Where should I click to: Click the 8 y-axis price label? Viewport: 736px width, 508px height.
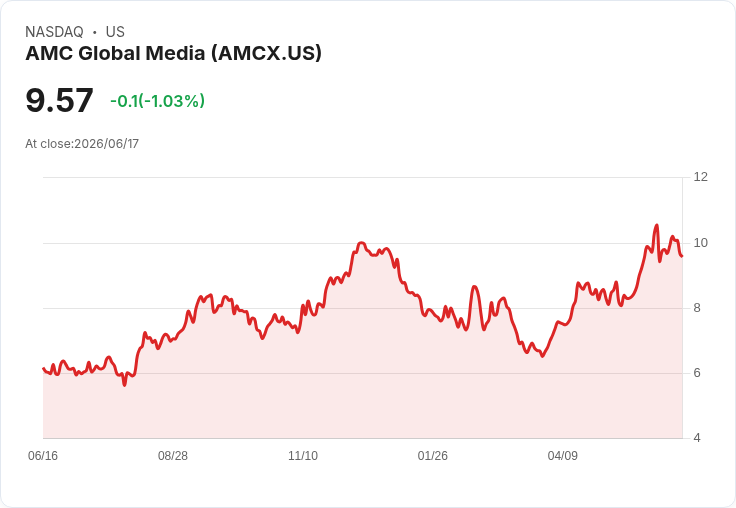click(697, 308)
